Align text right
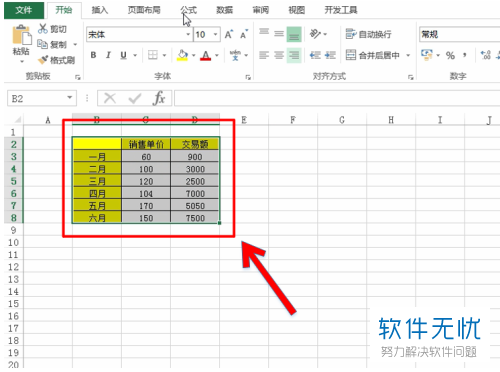 [x=294, y=55]
